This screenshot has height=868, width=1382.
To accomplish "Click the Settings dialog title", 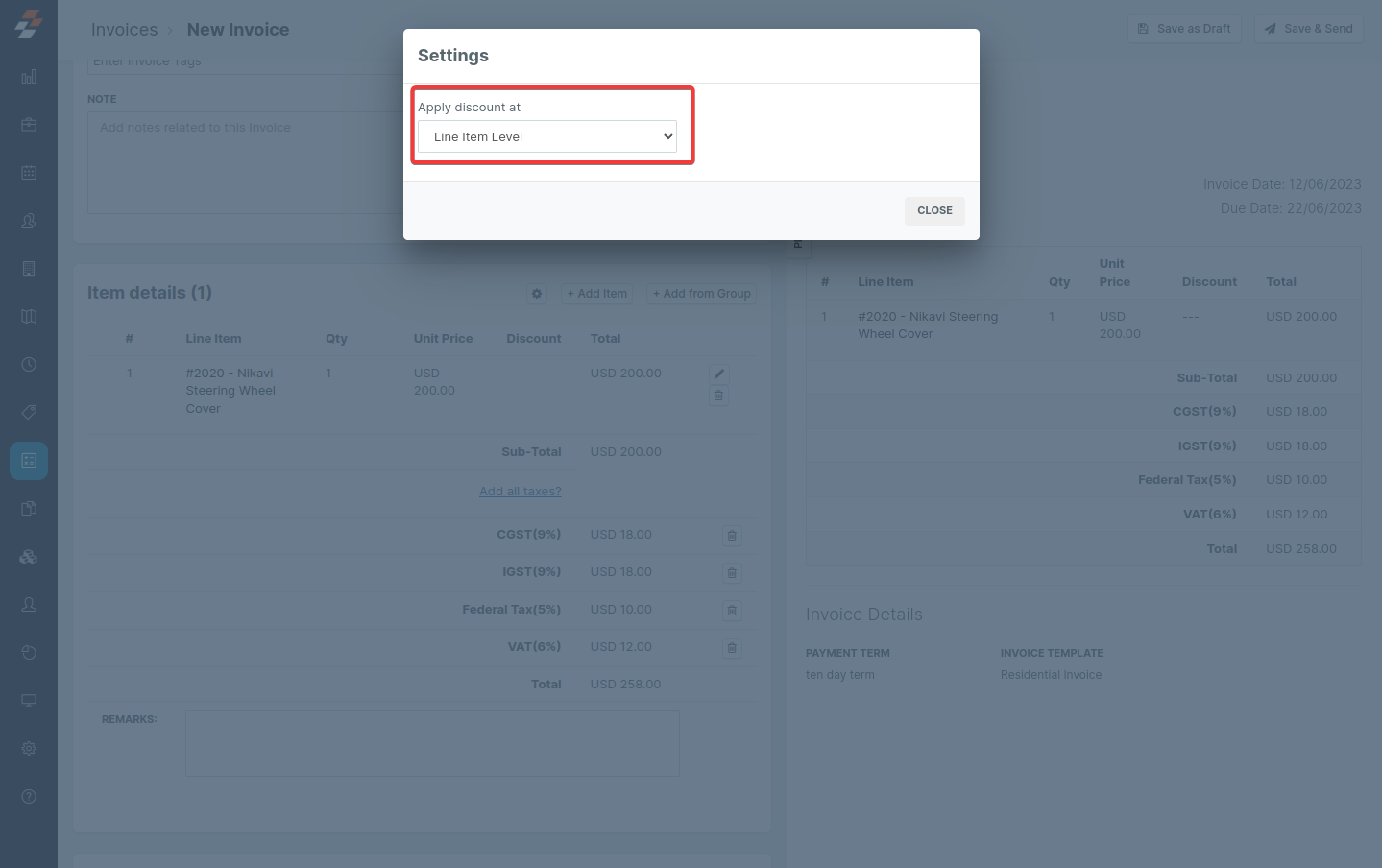I will (x=453, y=56).
